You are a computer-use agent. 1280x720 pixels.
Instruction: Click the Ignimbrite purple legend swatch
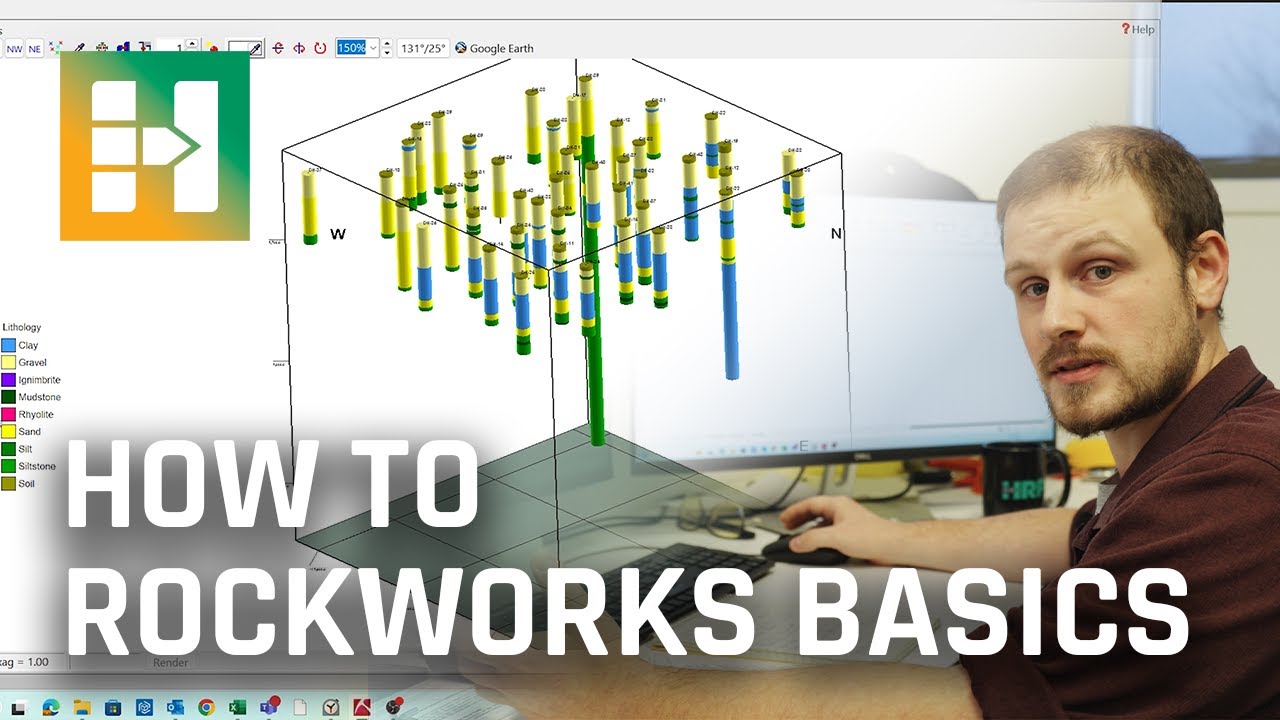pos(8,380)
